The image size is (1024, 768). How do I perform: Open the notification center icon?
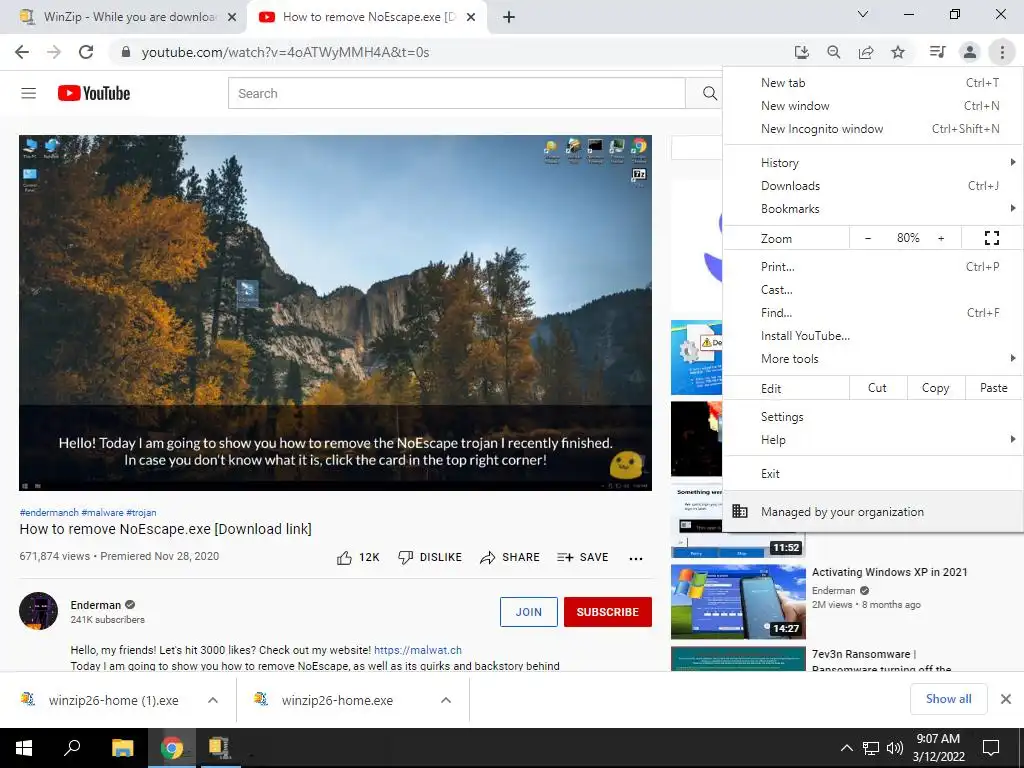(991, 748)
